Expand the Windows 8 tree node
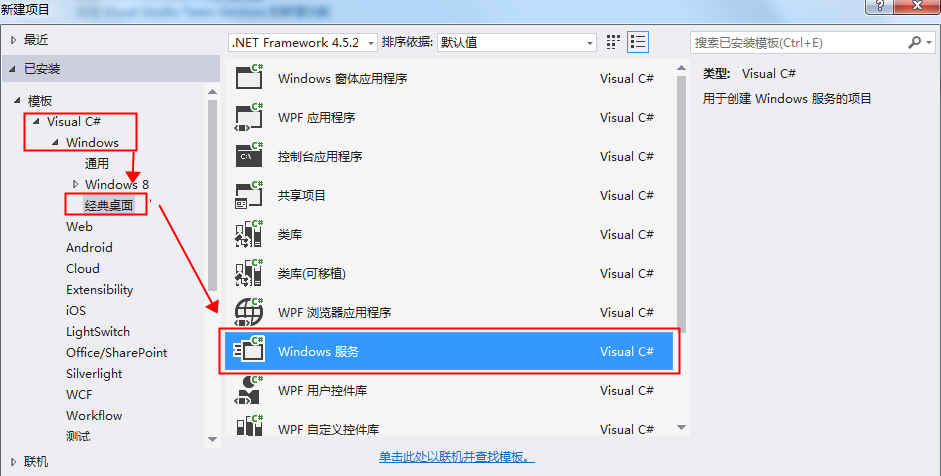Image resolution: width=941 pixels, height=476 pixels. (75, 184)
